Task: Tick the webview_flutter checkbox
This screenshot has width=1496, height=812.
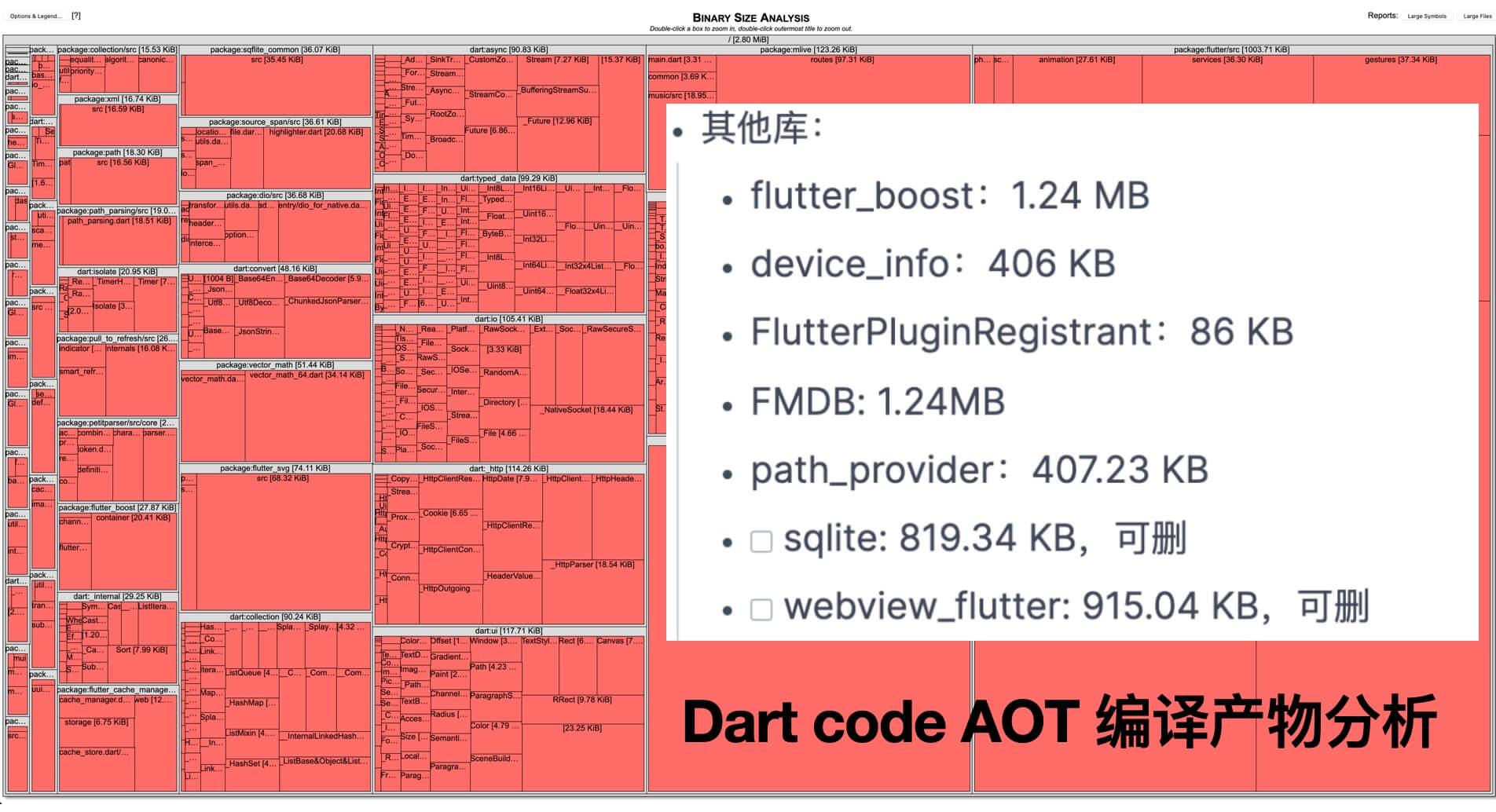Action: [x=761, y=609]
